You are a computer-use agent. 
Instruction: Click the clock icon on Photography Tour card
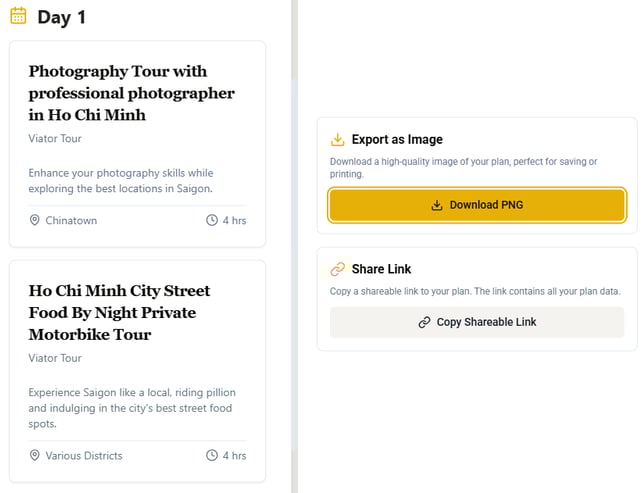pos(212,220)
